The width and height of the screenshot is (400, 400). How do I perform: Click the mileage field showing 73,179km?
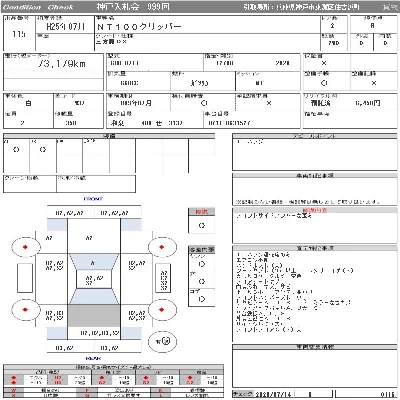click(x=53, y=66)
